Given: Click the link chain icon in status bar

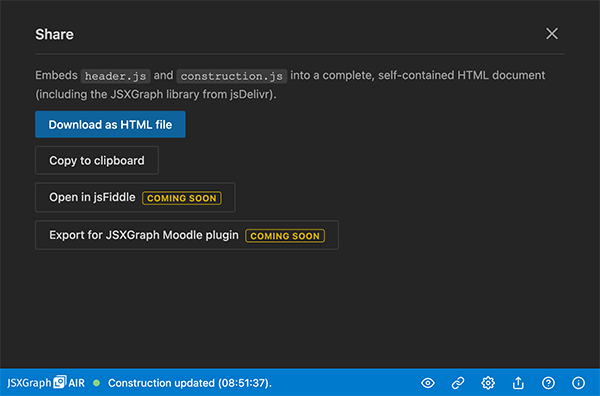Looking at the screenshot, I should 458,383.
